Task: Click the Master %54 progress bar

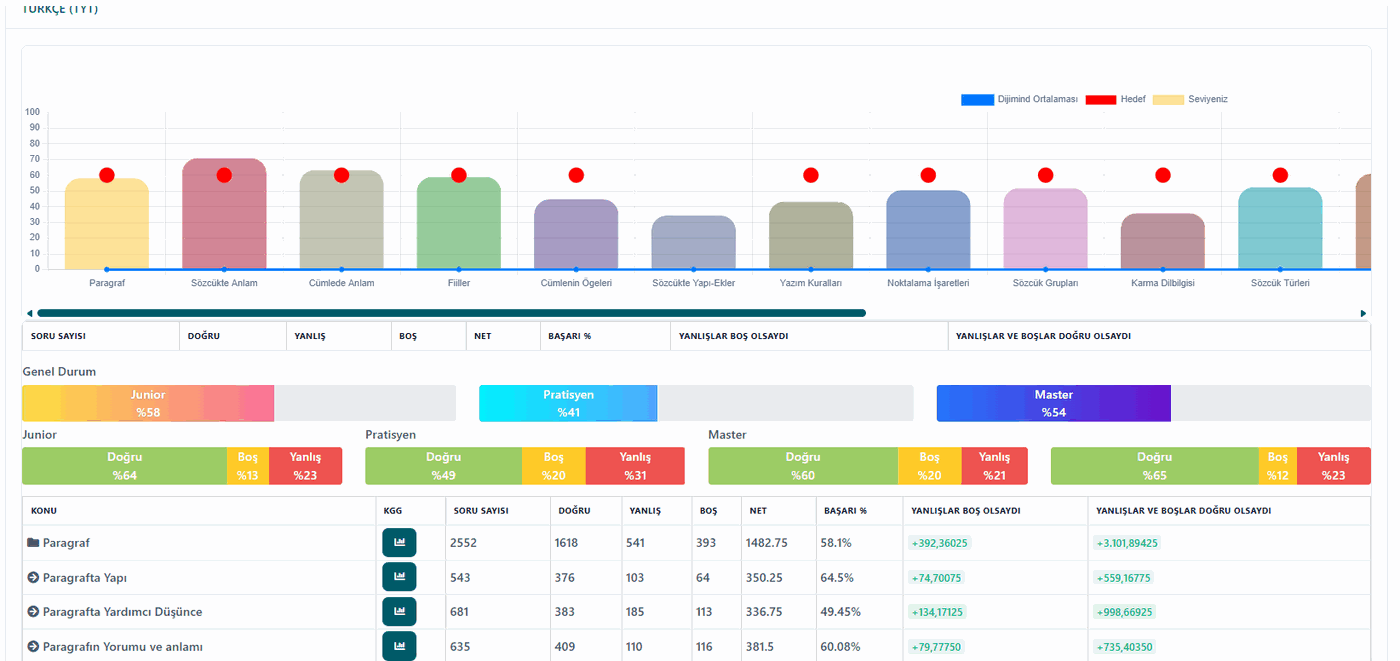Action: click(1054, 403)
